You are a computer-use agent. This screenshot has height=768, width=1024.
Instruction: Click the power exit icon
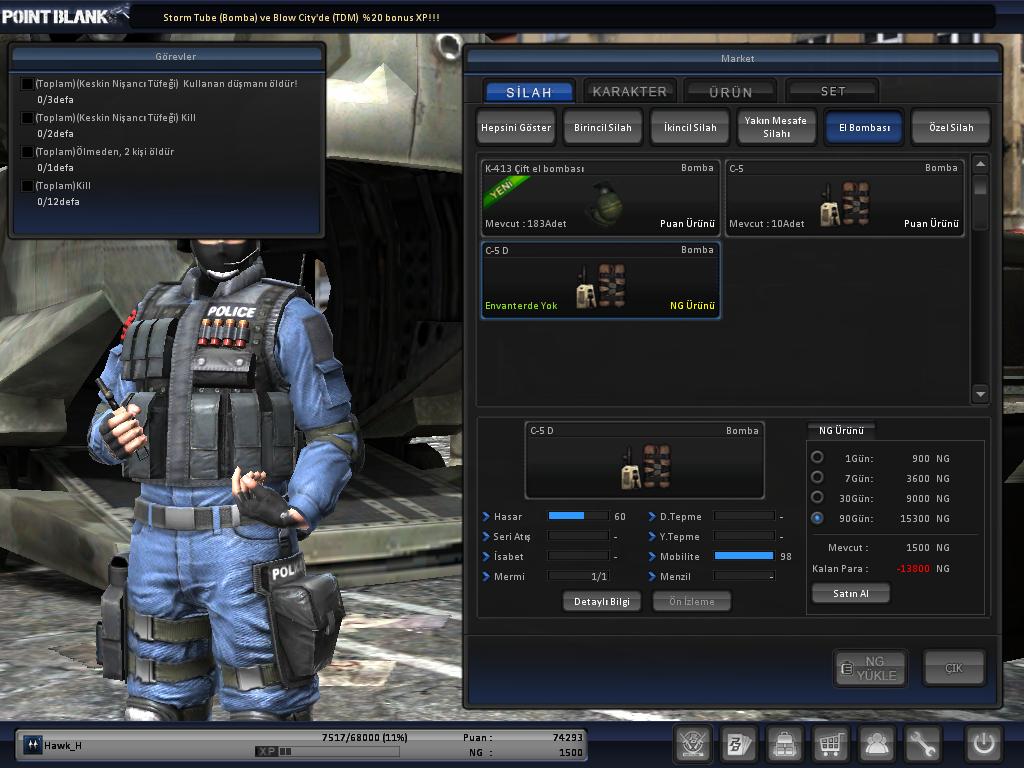tap(983, 744)
